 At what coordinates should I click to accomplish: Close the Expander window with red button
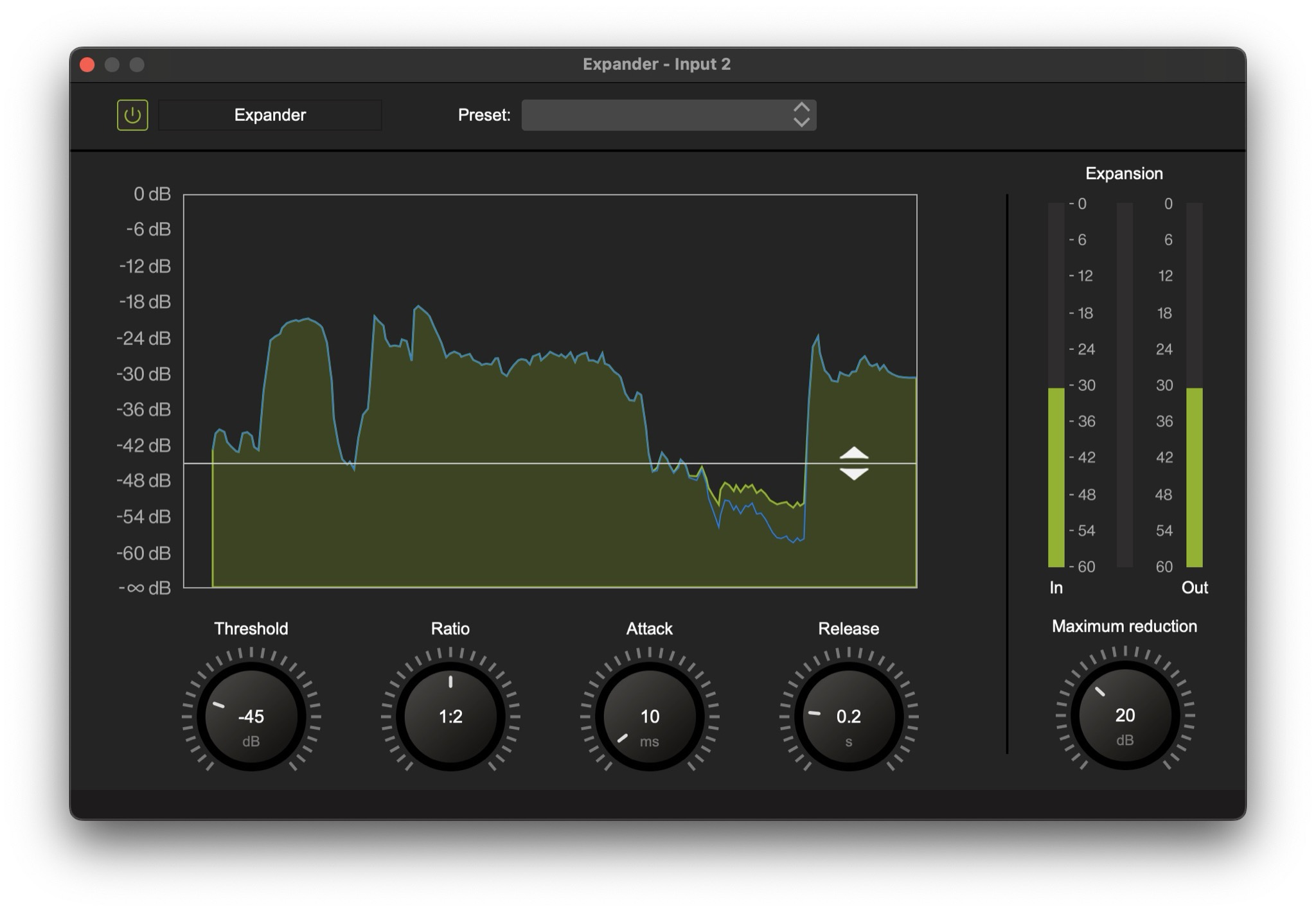click(87, 64)
